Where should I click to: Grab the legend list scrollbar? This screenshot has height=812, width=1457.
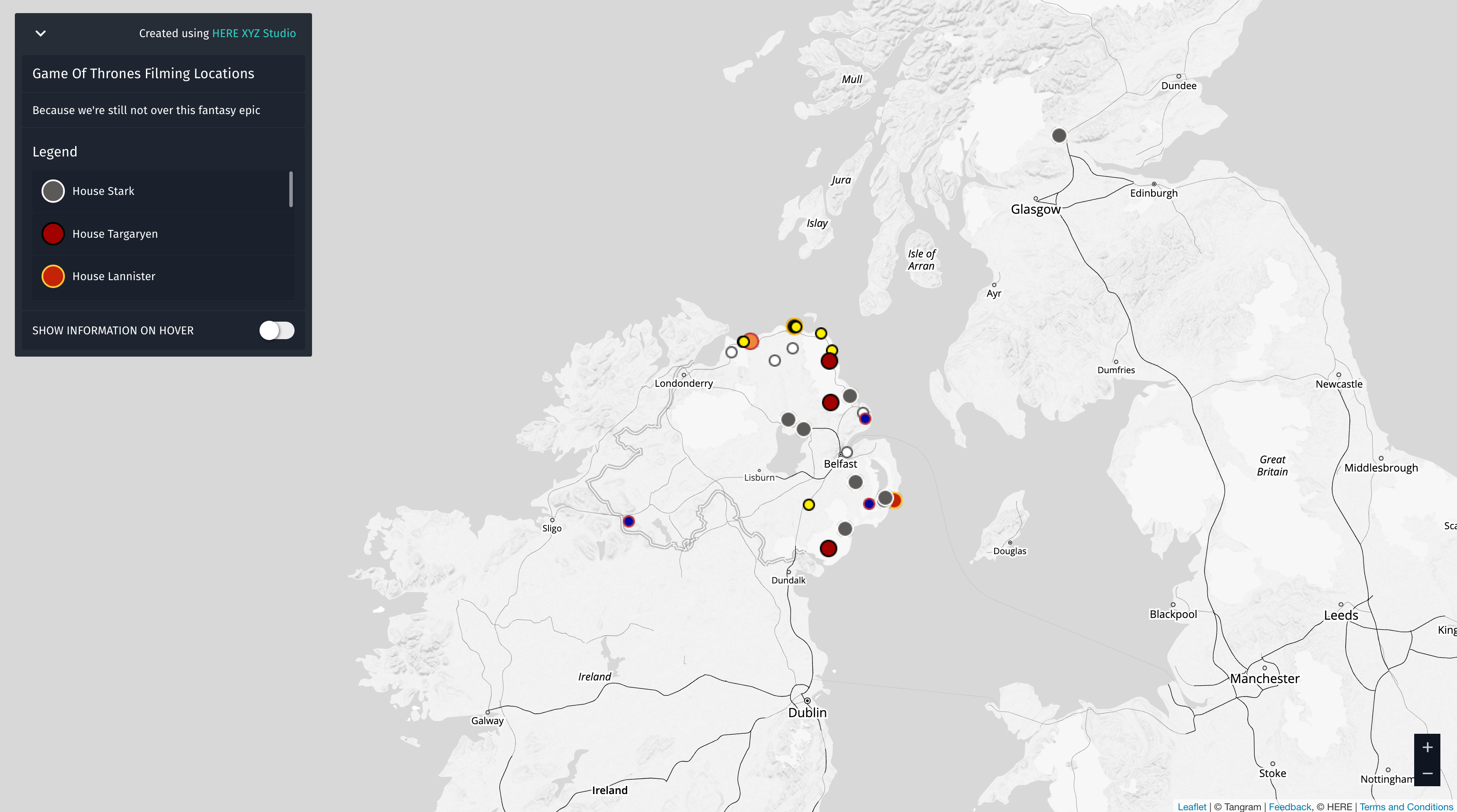291,189
